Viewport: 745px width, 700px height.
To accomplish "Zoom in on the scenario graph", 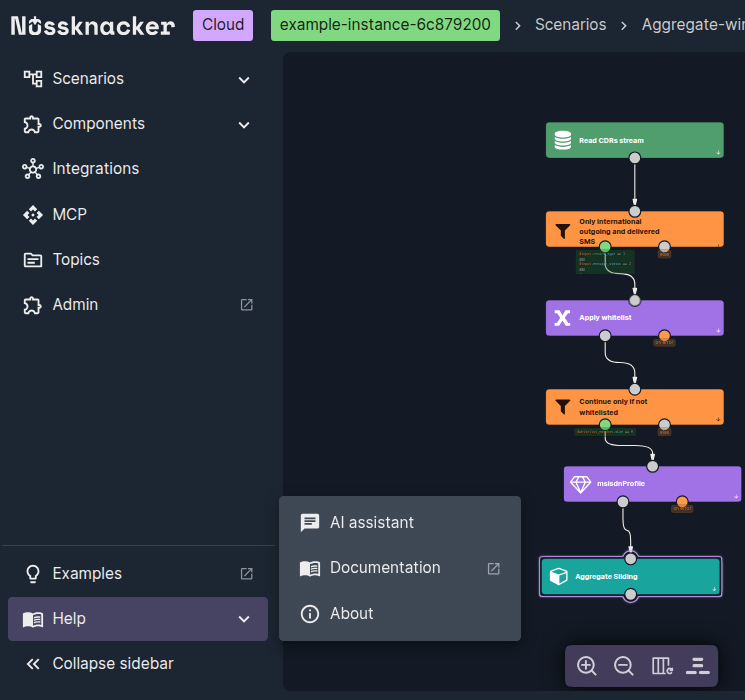I will coord(586,666).
